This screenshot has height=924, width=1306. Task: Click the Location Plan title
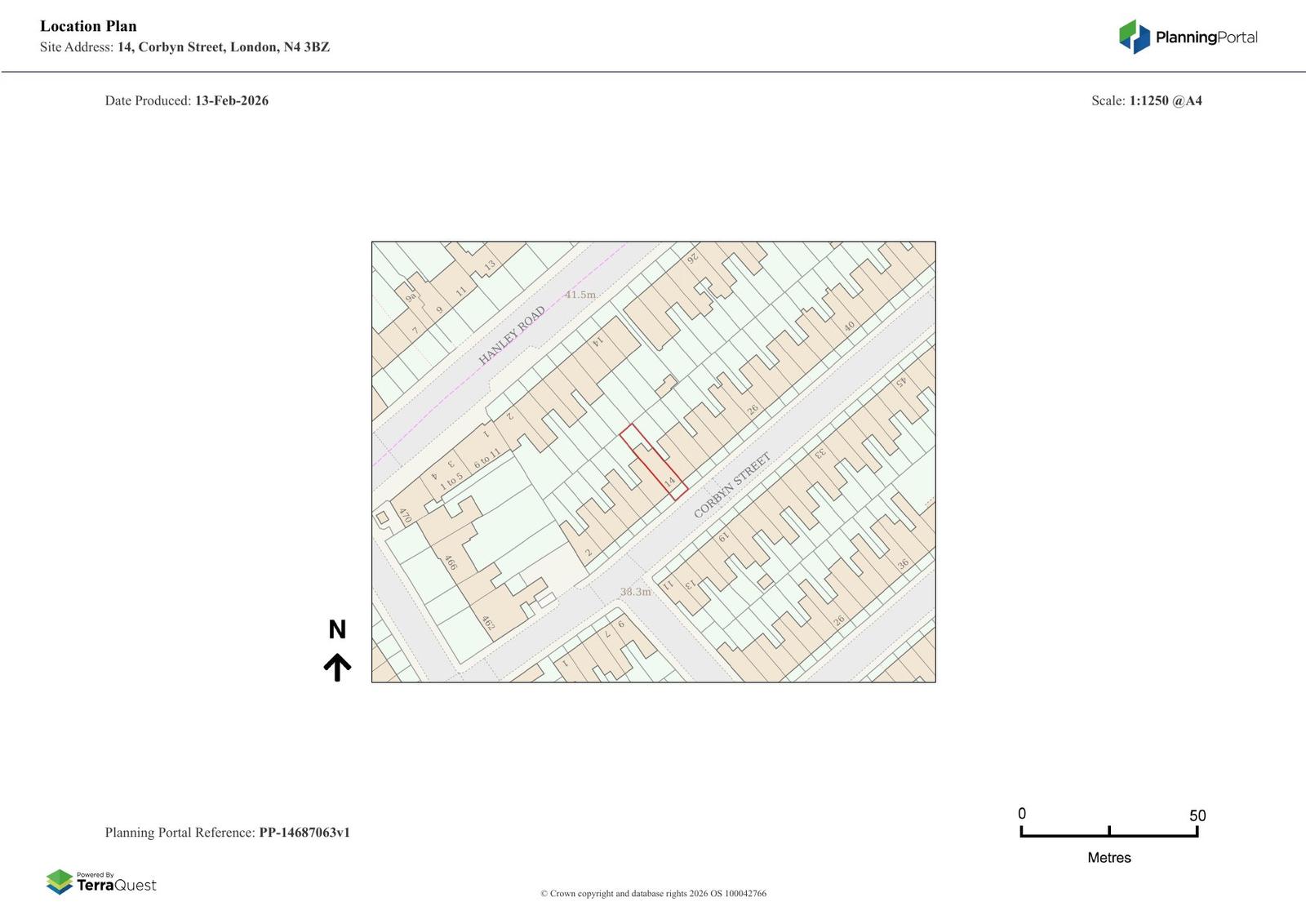pos(88,26)
